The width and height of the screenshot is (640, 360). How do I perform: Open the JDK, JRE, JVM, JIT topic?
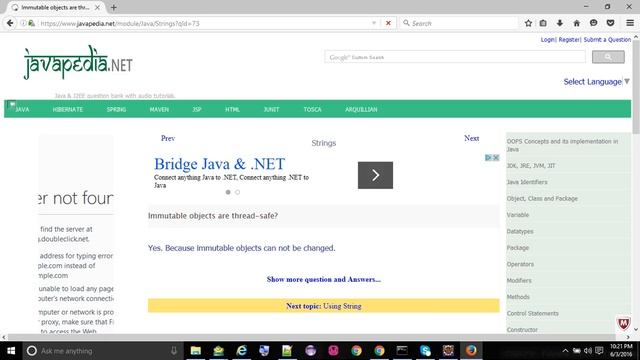pos(531,166)
